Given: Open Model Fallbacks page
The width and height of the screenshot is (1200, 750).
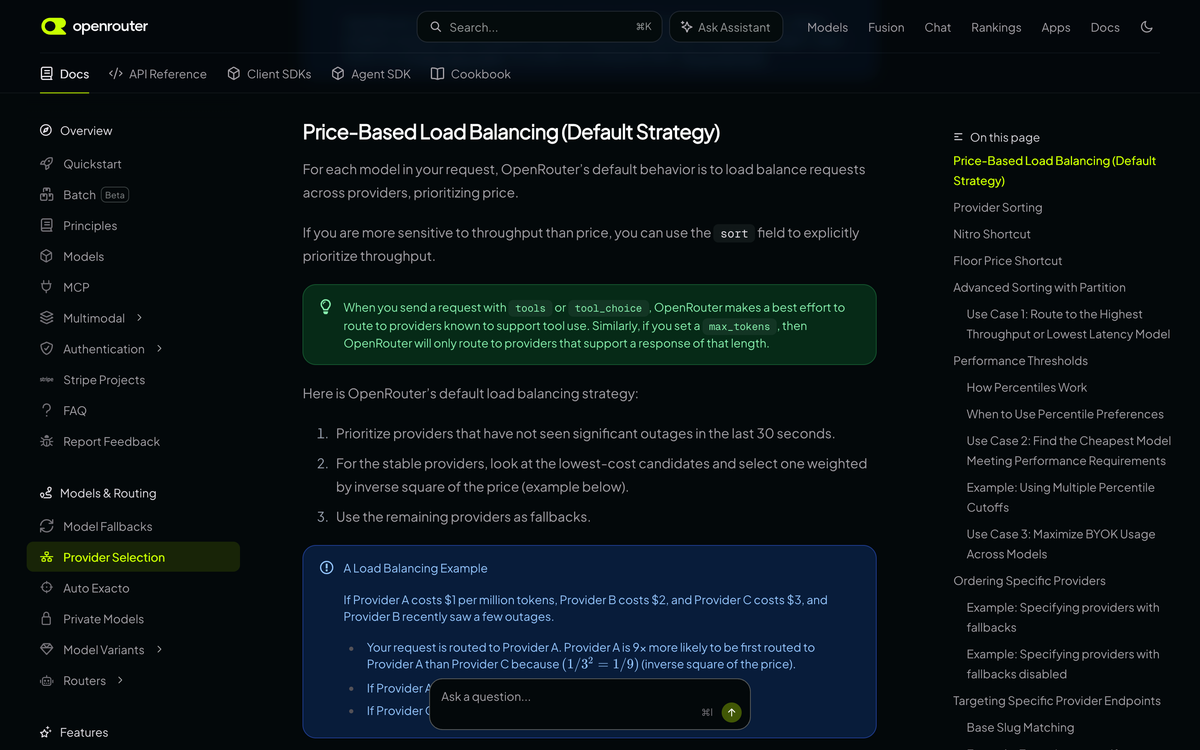Looking at the screenshot, I should 108,526.
